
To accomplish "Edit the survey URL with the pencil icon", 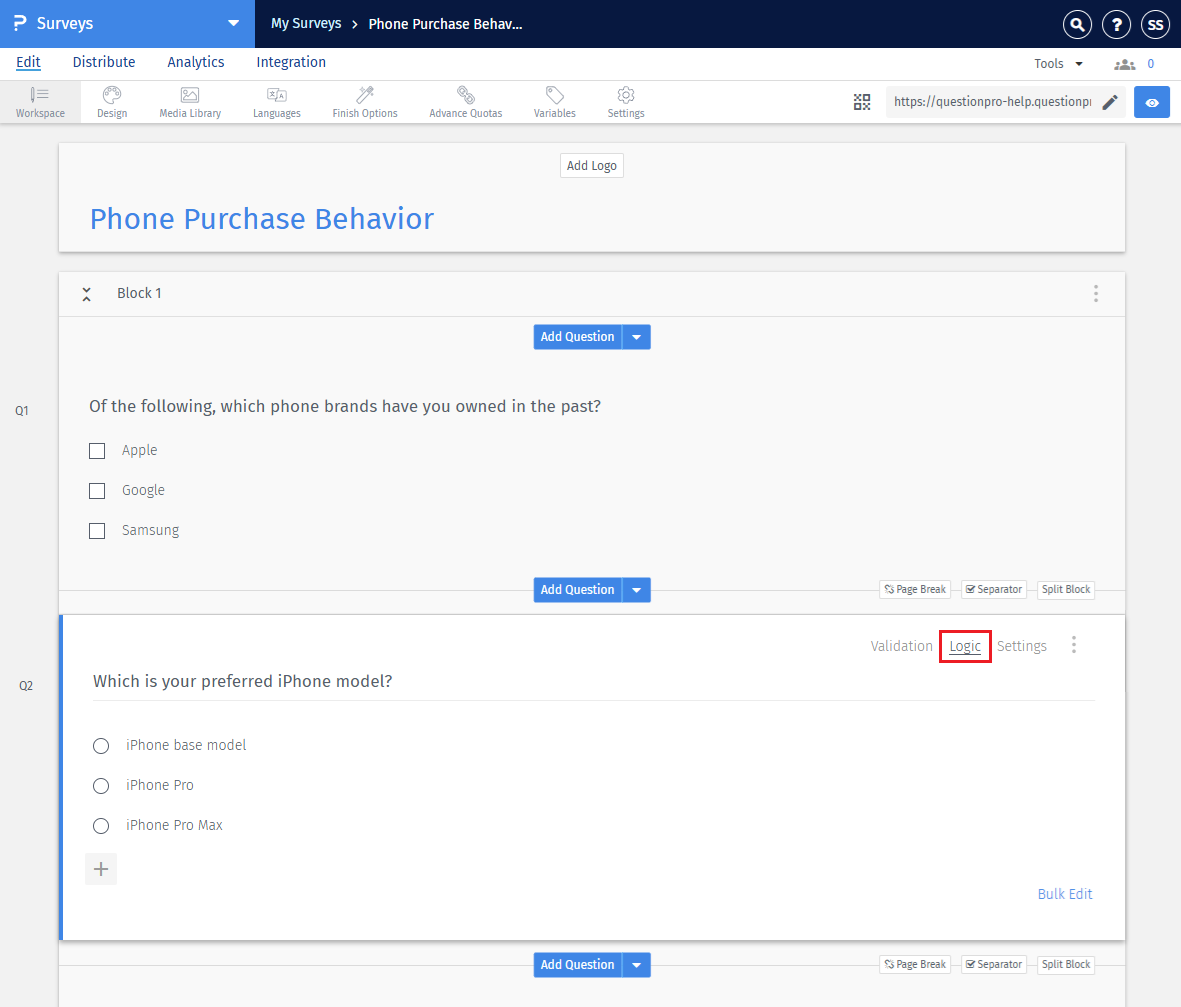I will [x=1111, y=101].
